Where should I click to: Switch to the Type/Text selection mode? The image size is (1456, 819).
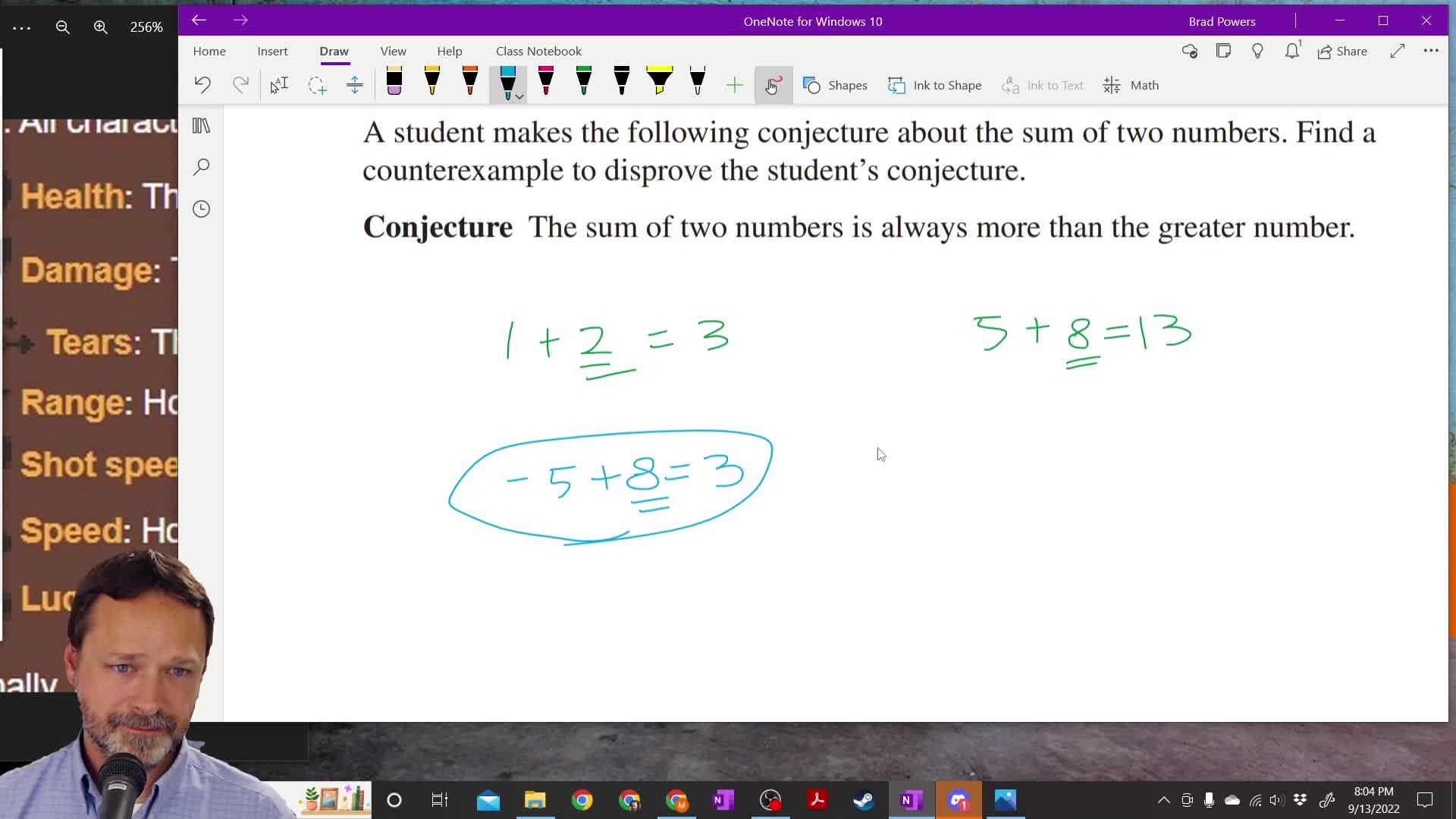278,85
